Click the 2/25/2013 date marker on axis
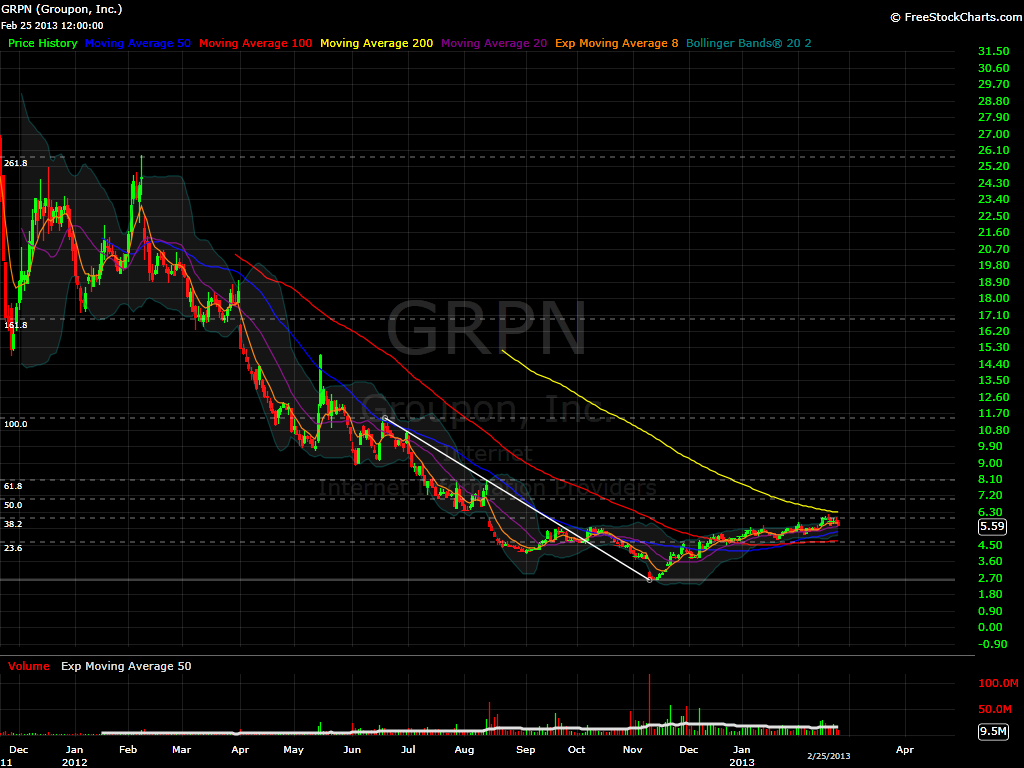Viewport: 1024px width, 768px height. click(826, 757)
